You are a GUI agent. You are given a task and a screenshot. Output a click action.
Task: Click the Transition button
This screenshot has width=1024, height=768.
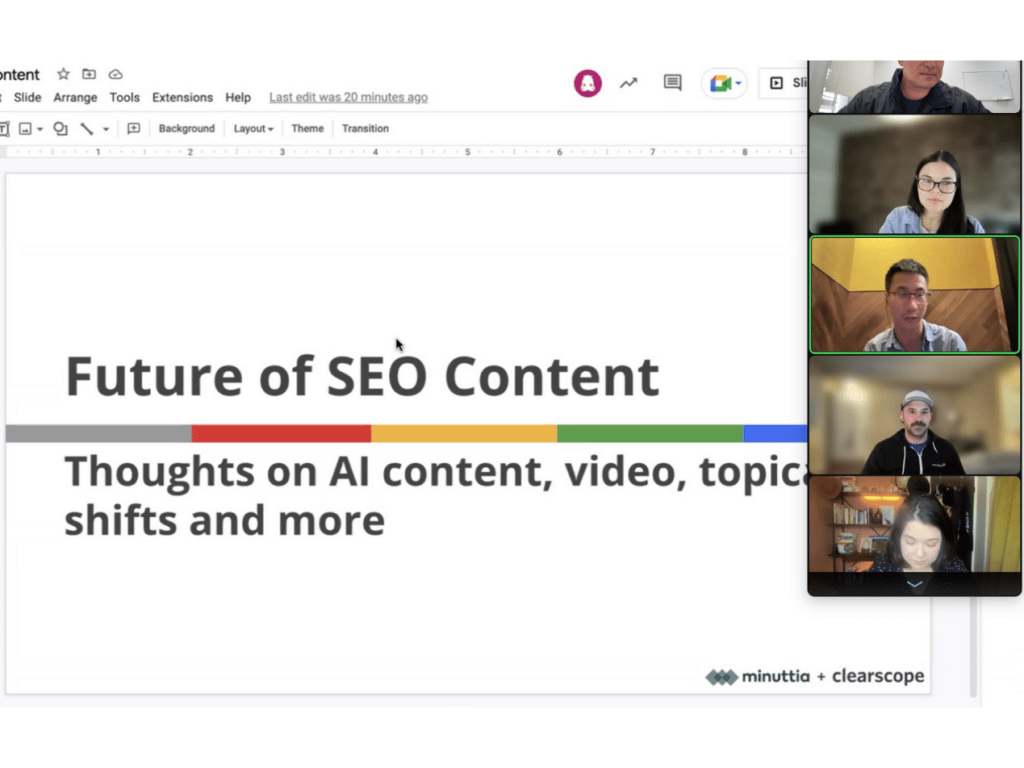[365, 128]
